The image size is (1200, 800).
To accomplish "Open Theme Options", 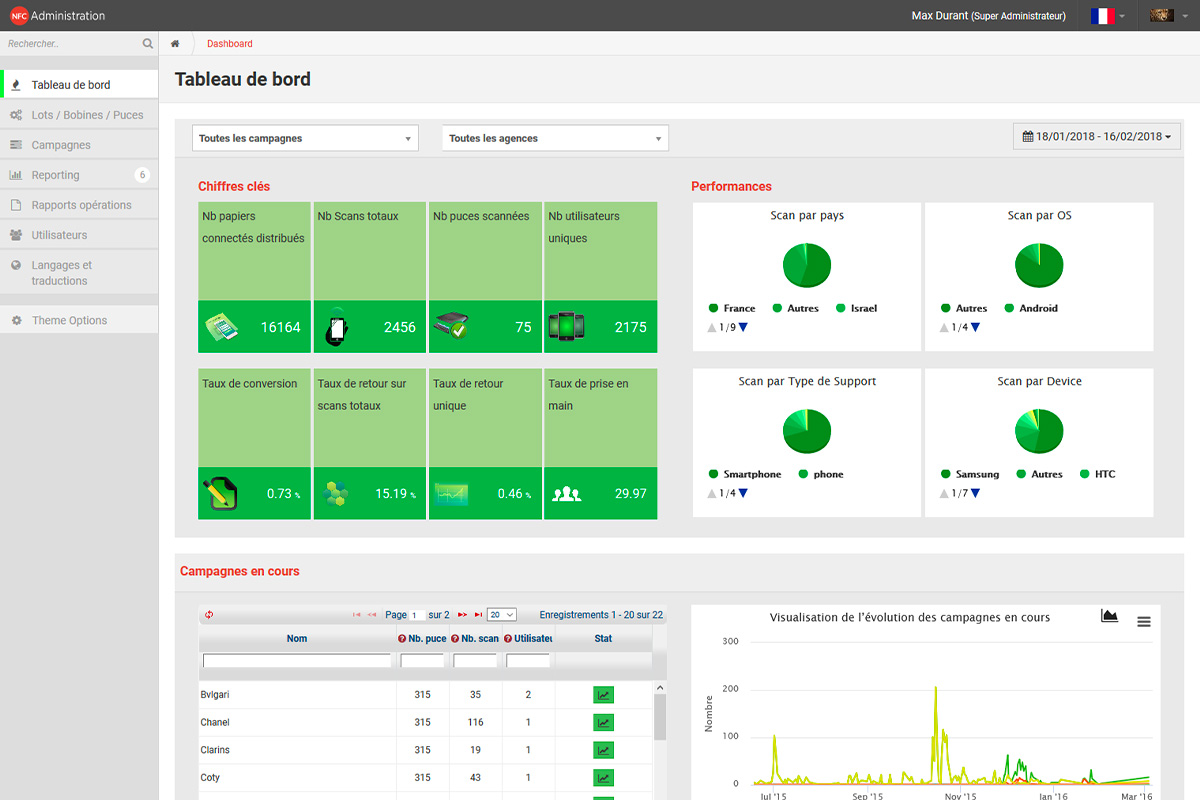I will tap(79, 320).
